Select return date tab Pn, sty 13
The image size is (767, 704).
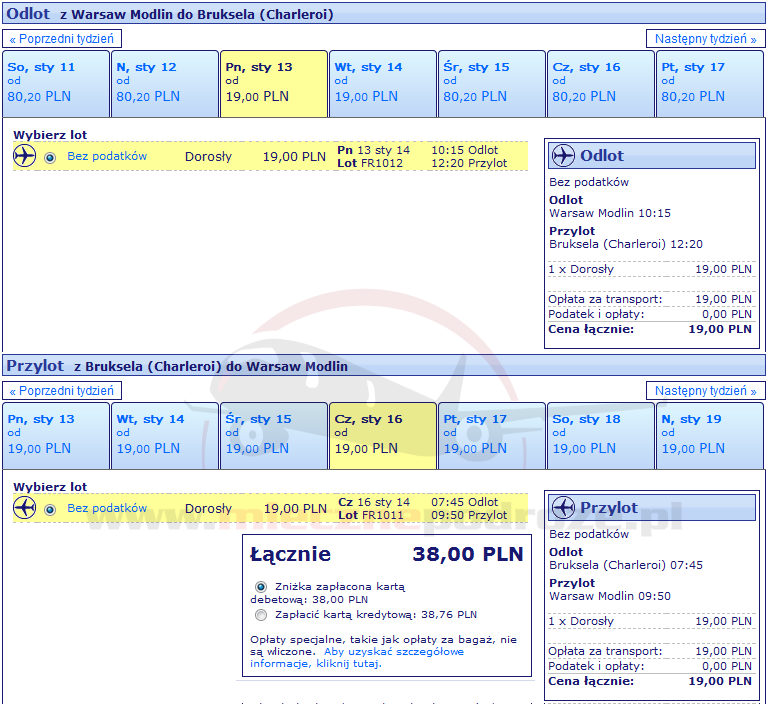click(x=55, y=435)
